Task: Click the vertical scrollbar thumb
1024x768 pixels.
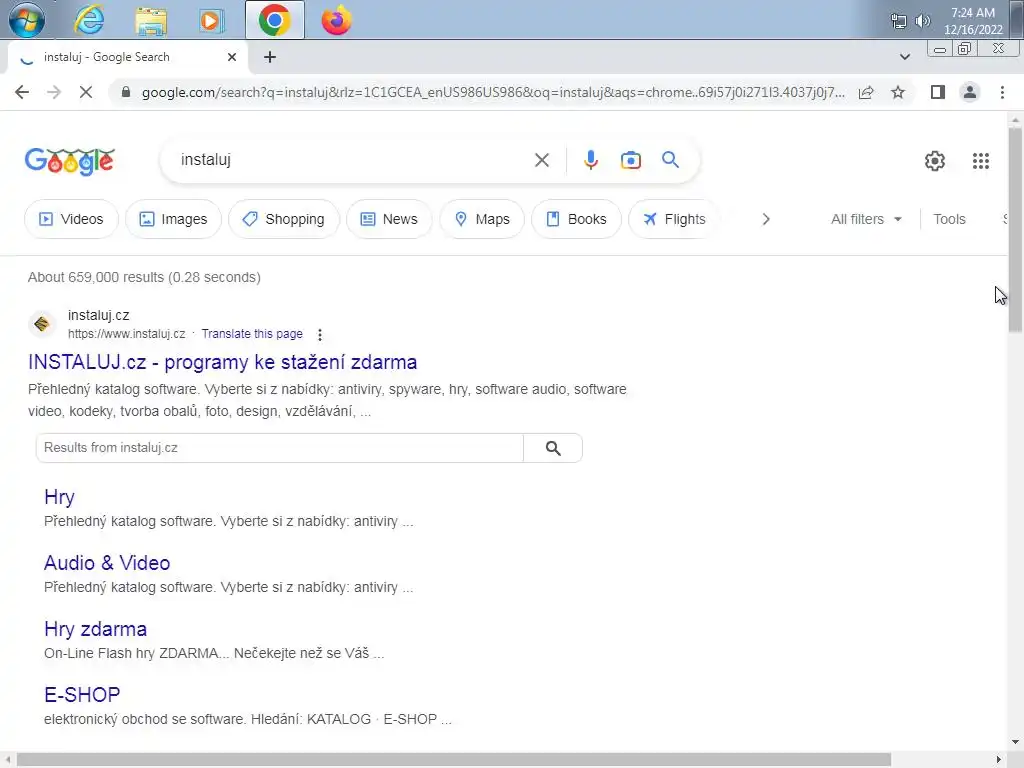Action: (1015, 230)
